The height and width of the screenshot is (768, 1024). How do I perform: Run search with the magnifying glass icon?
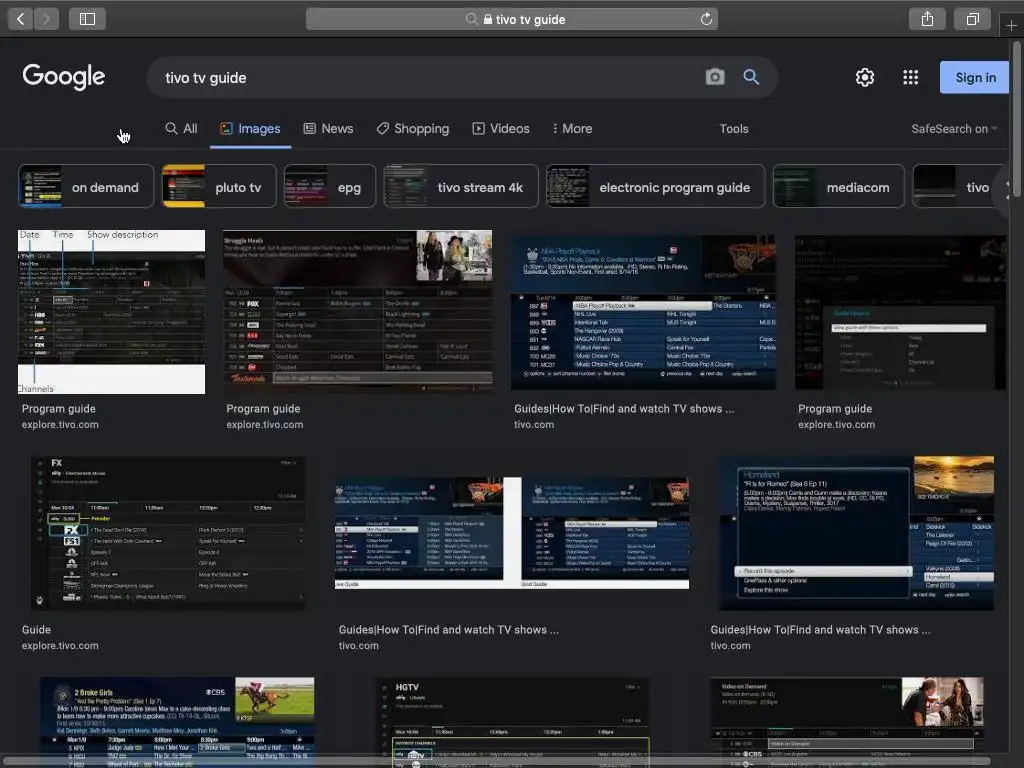click(751, 77)
